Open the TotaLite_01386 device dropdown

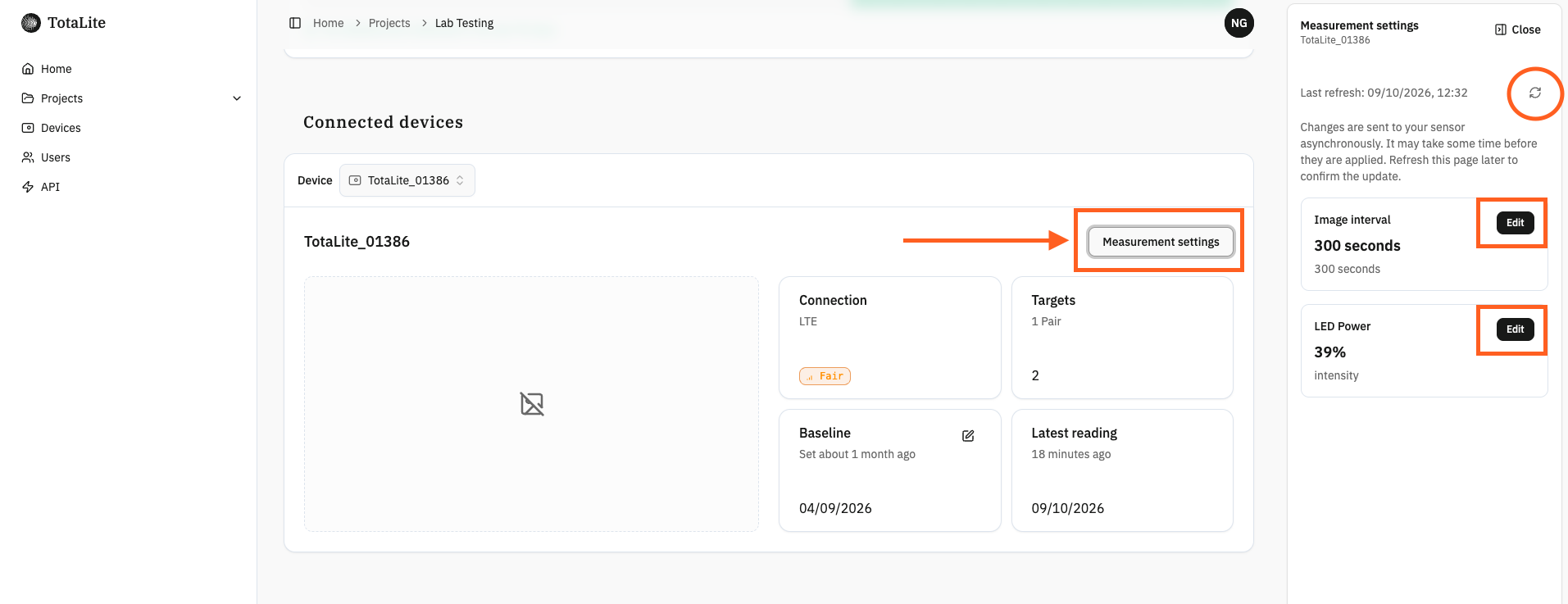[407, 180]
